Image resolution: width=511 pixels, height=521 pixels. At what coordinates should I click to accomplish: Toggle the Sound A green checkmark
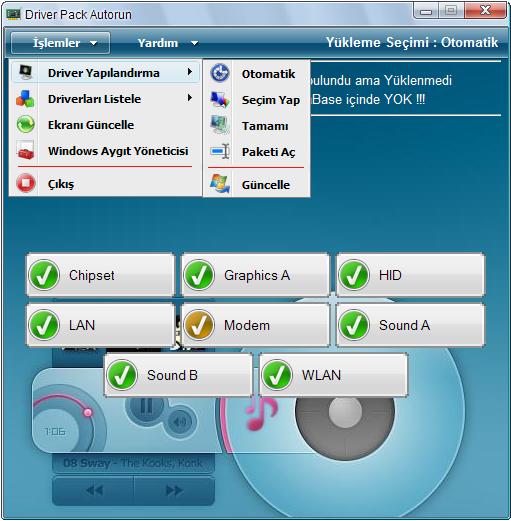(x=354, y=325)
